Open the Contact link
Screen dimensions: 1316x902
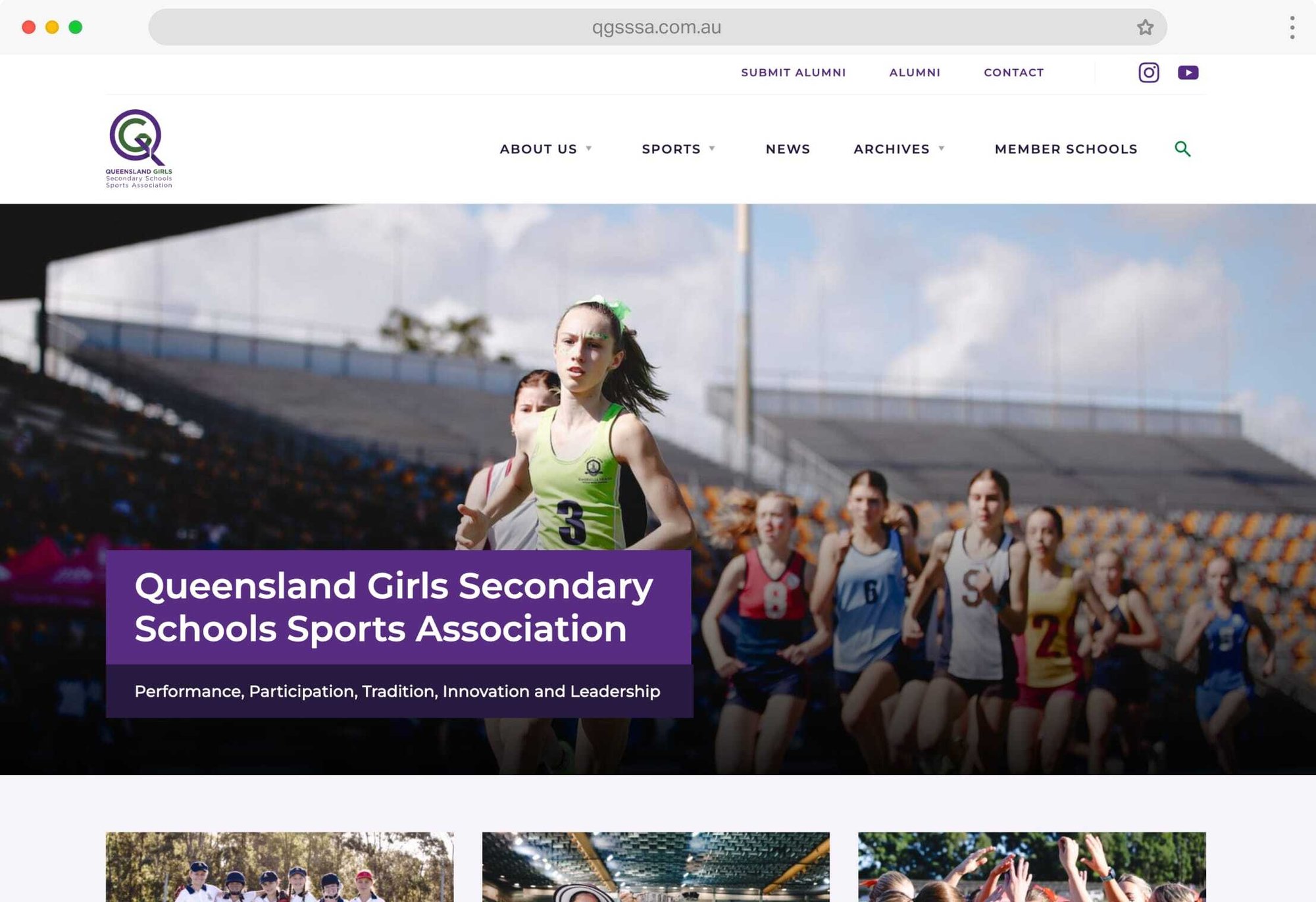(x=1014, y=72)
